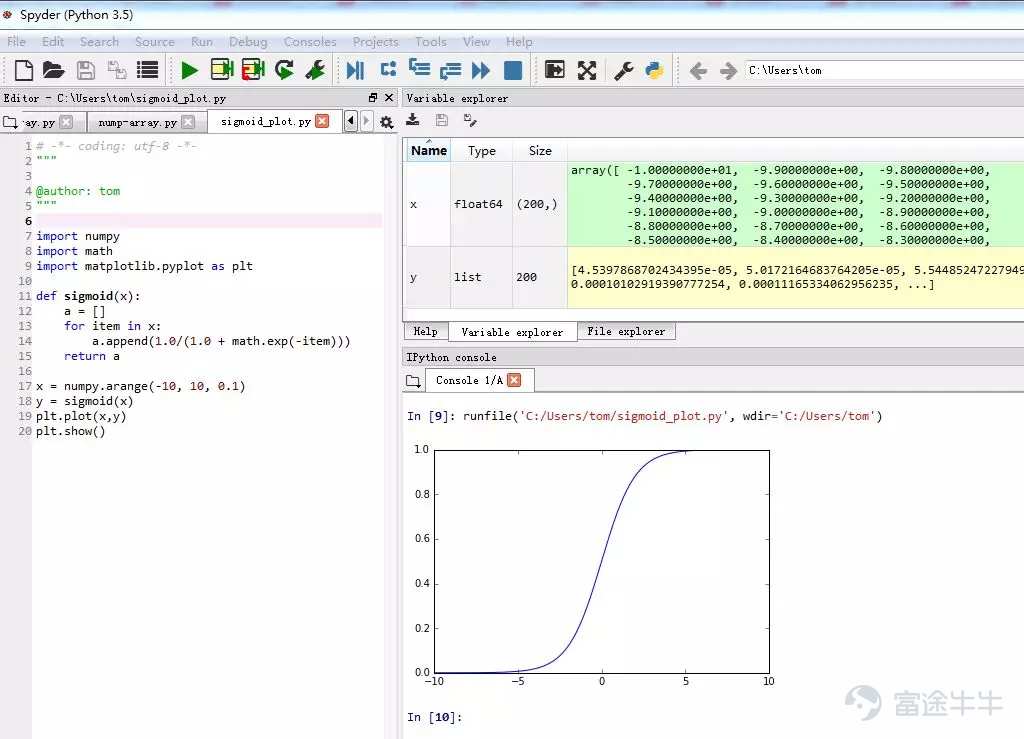
Task: Stop debugging with the blue square button
Action: pyautogui.click(x=513, y=70)
